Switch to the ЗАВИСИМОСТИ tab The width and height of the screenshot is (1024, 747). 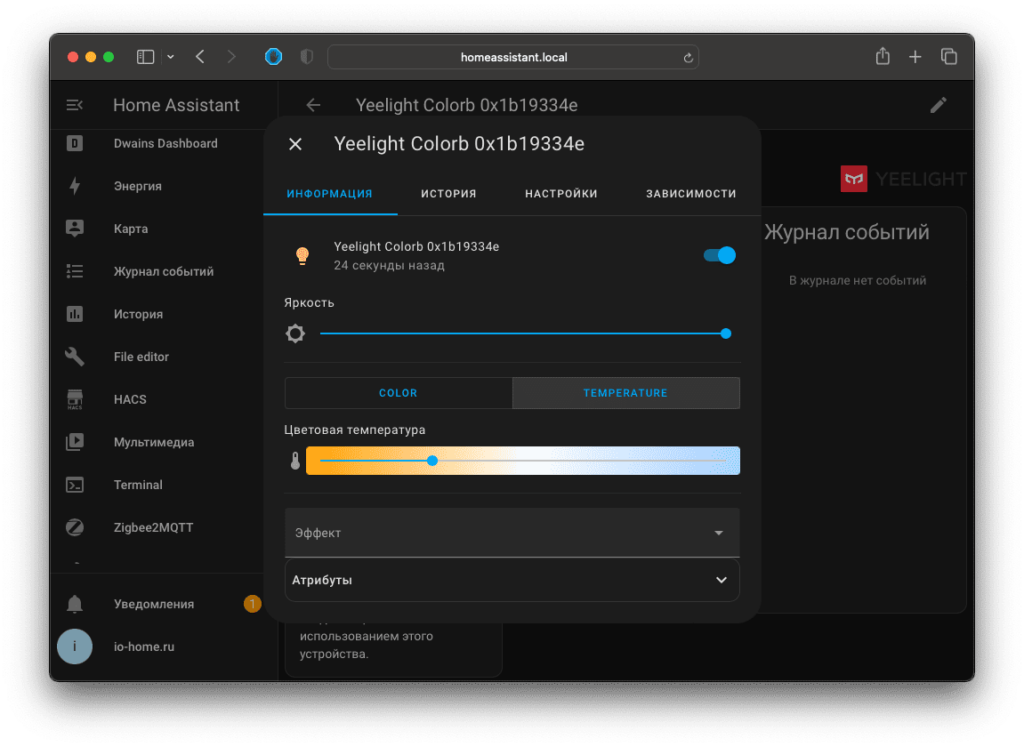point(691,193)
